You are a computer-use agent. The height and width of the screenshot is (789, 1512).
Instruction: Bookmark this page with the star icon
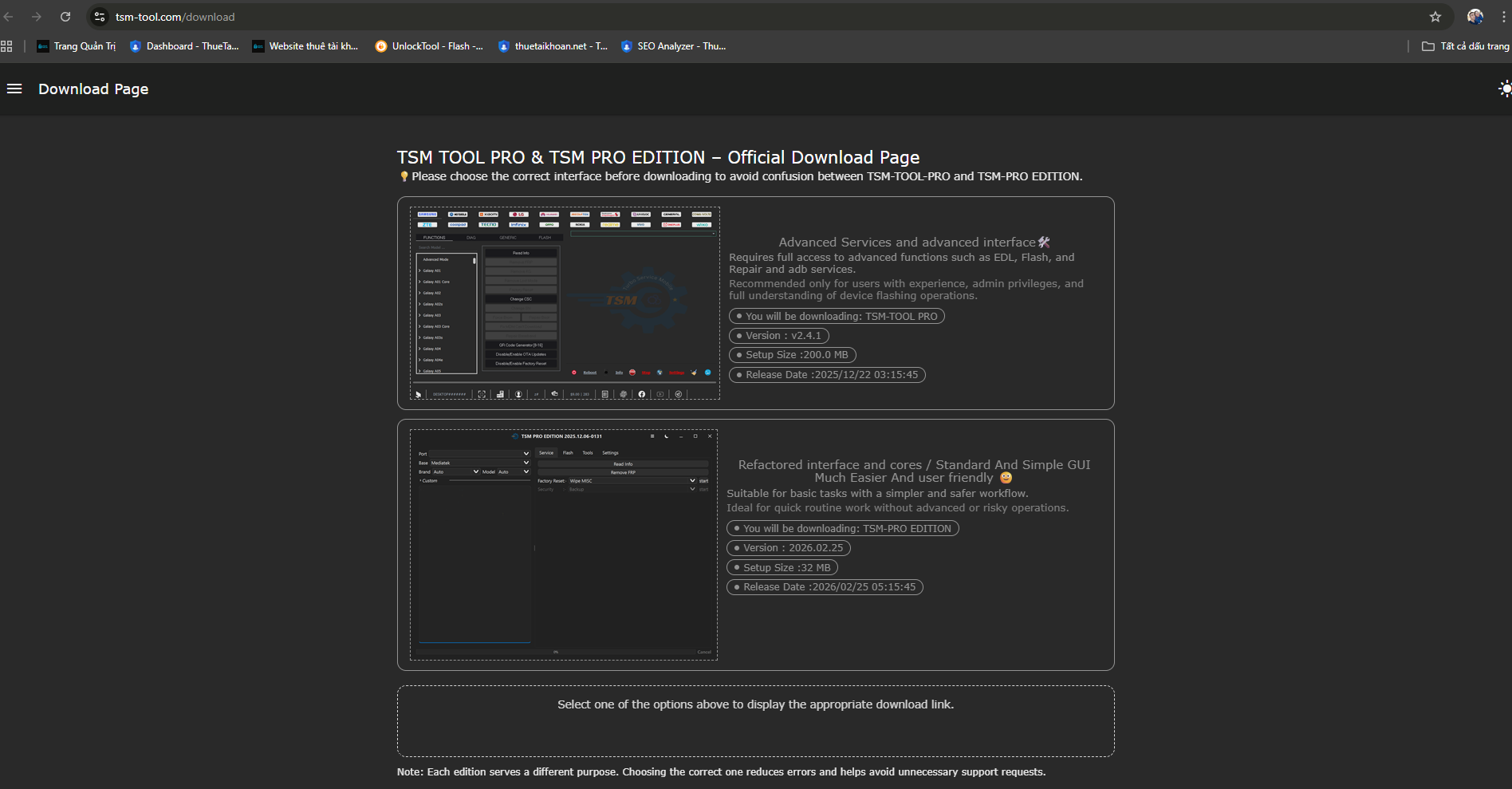coord(1435,17)
